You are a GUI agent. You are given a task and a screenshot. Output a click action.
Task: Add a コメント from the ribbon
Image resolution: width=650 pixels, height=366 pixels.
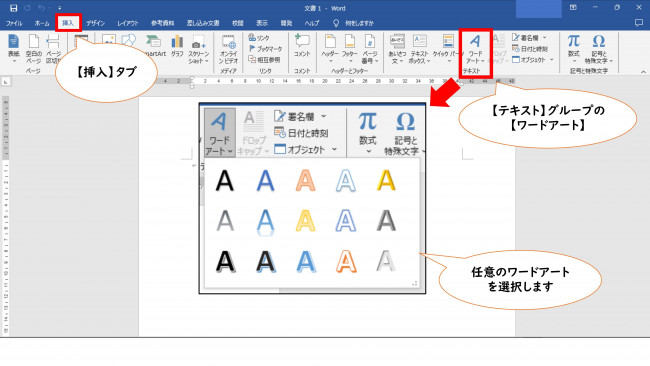[x=302, y=46]
